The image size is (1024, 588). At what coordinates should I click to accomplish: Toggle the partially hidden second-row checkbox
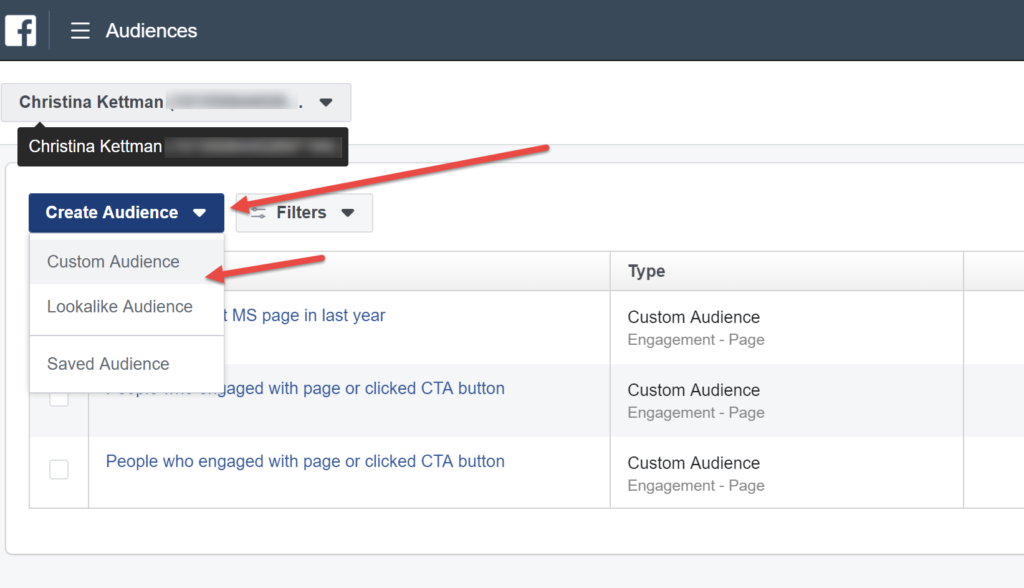(x=59, y=399)
